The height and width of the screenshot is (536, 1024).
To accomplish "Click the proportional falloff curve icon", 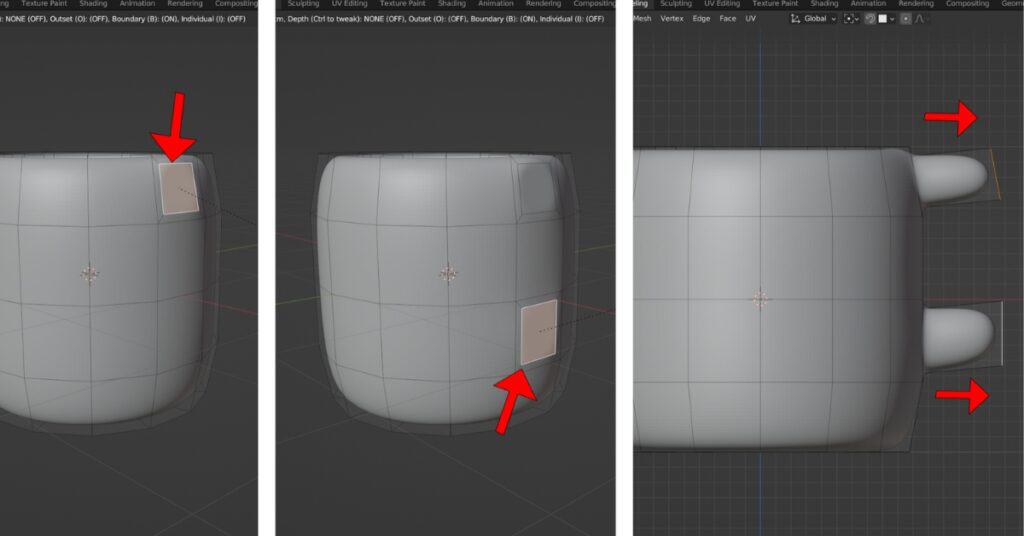I will pos(919,19).
